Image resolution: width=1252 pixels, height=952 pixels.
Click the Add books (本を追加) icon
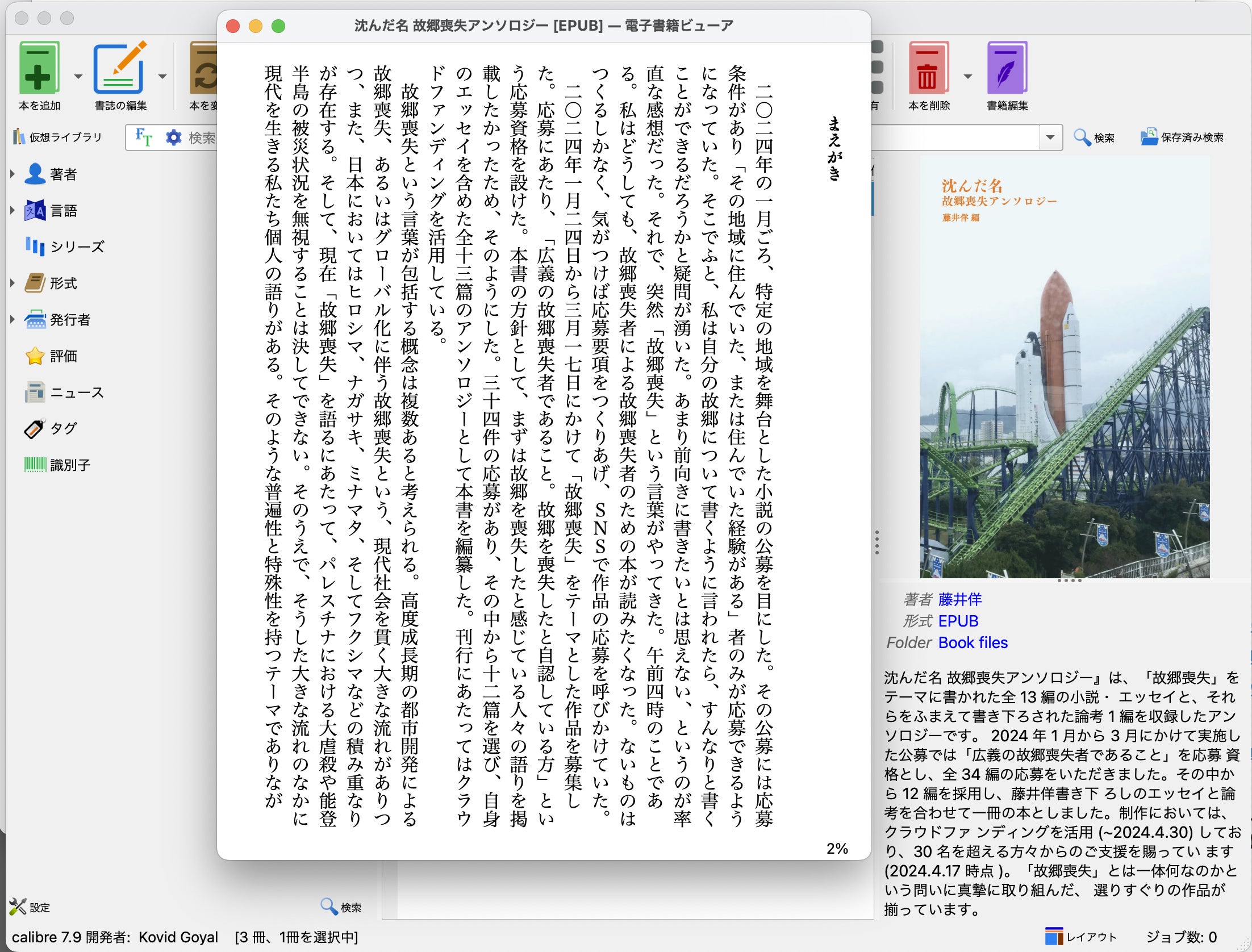(x=39, y=68)
